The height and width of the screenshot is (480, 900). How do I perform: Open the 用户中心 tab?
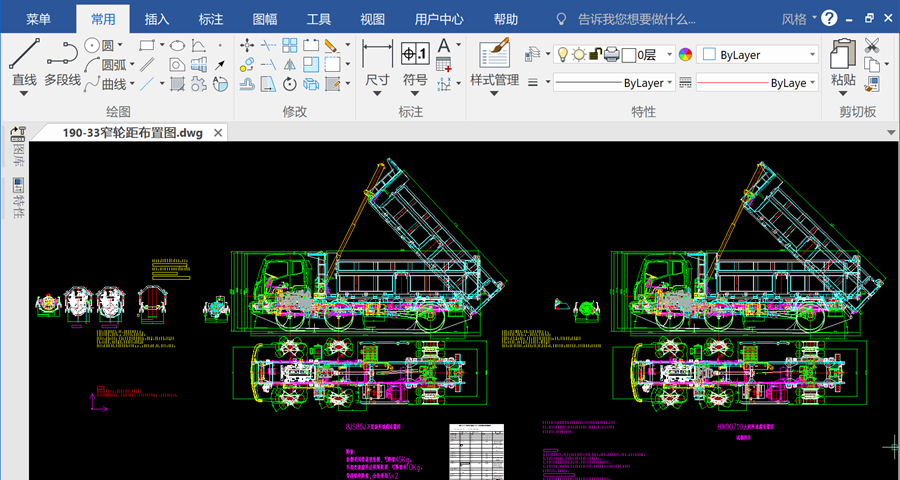tap(439, 19)
